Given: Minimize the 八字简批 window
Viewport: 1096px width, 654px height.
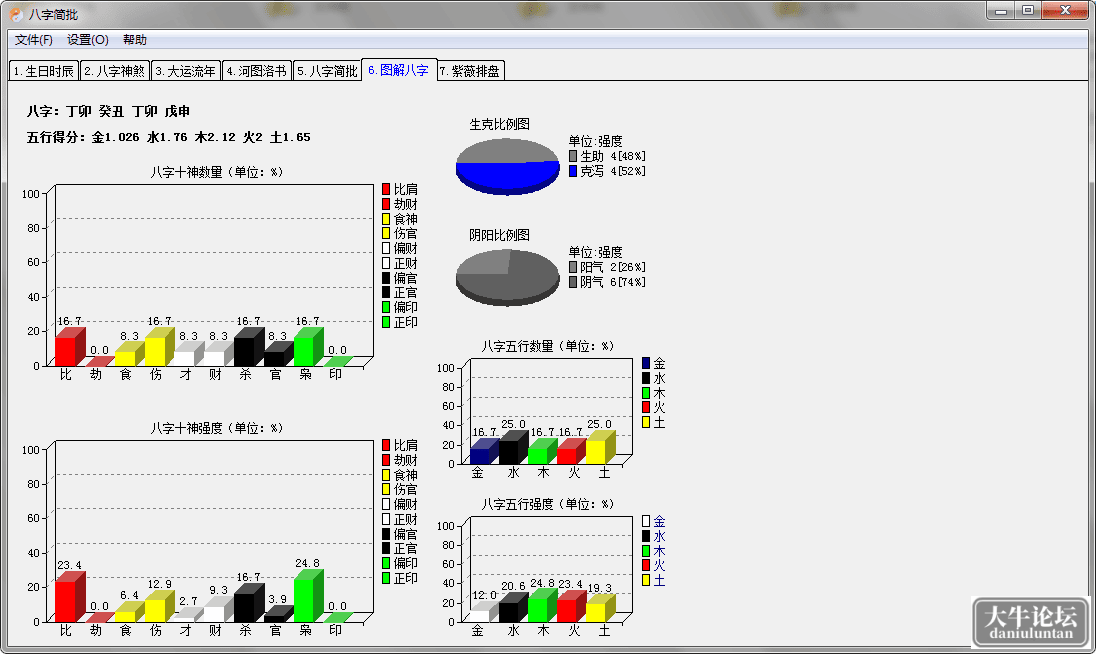Looking at the screenshot, I should click(x=1001, y=10).
